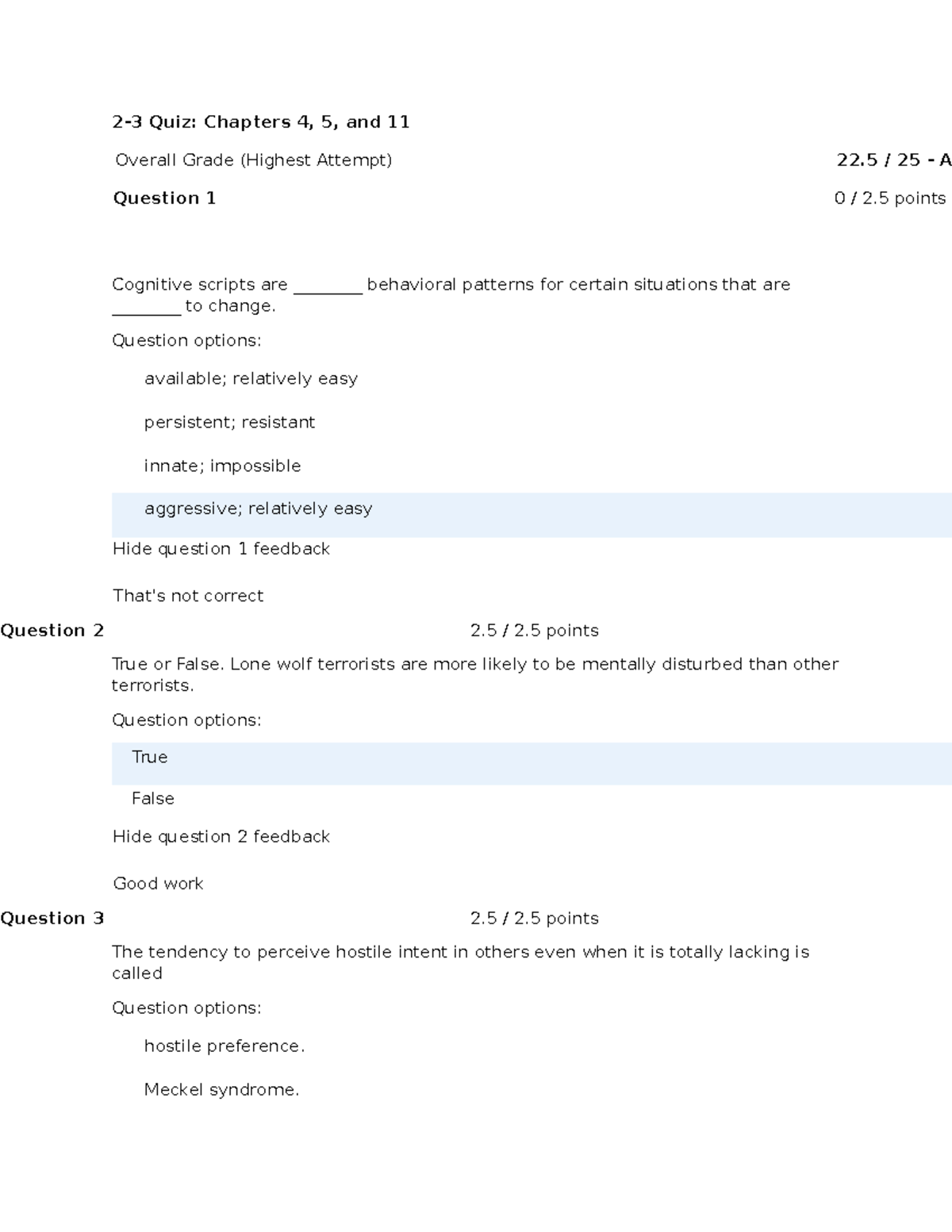Select the "hostile preference." answer option
952x1232 pixels.
(224, 1046)
